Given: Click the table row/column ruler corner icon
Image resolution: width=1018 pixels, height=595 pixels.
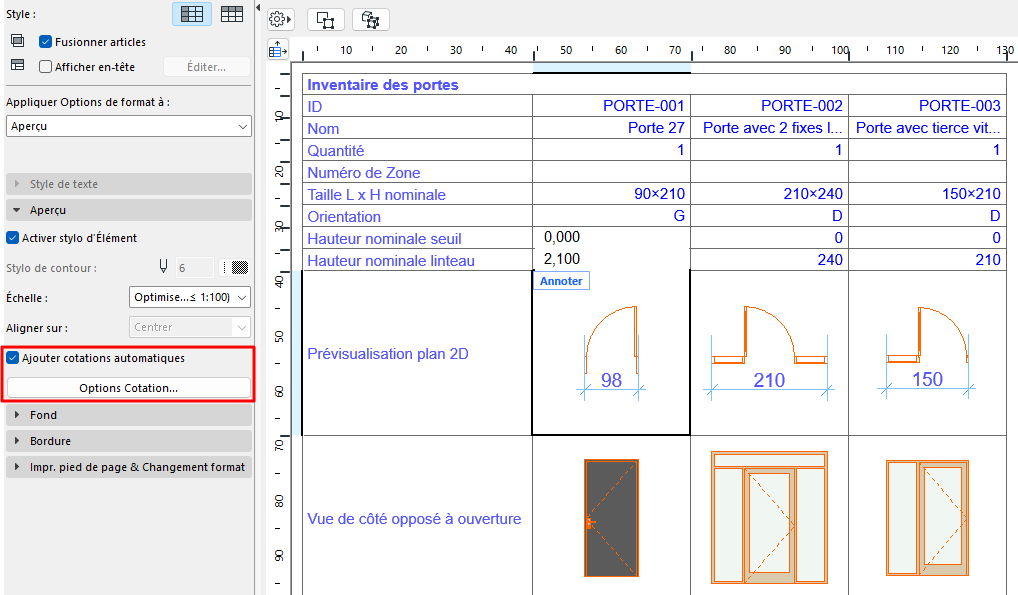Looking at the screenshot, I should coord(278,50).
